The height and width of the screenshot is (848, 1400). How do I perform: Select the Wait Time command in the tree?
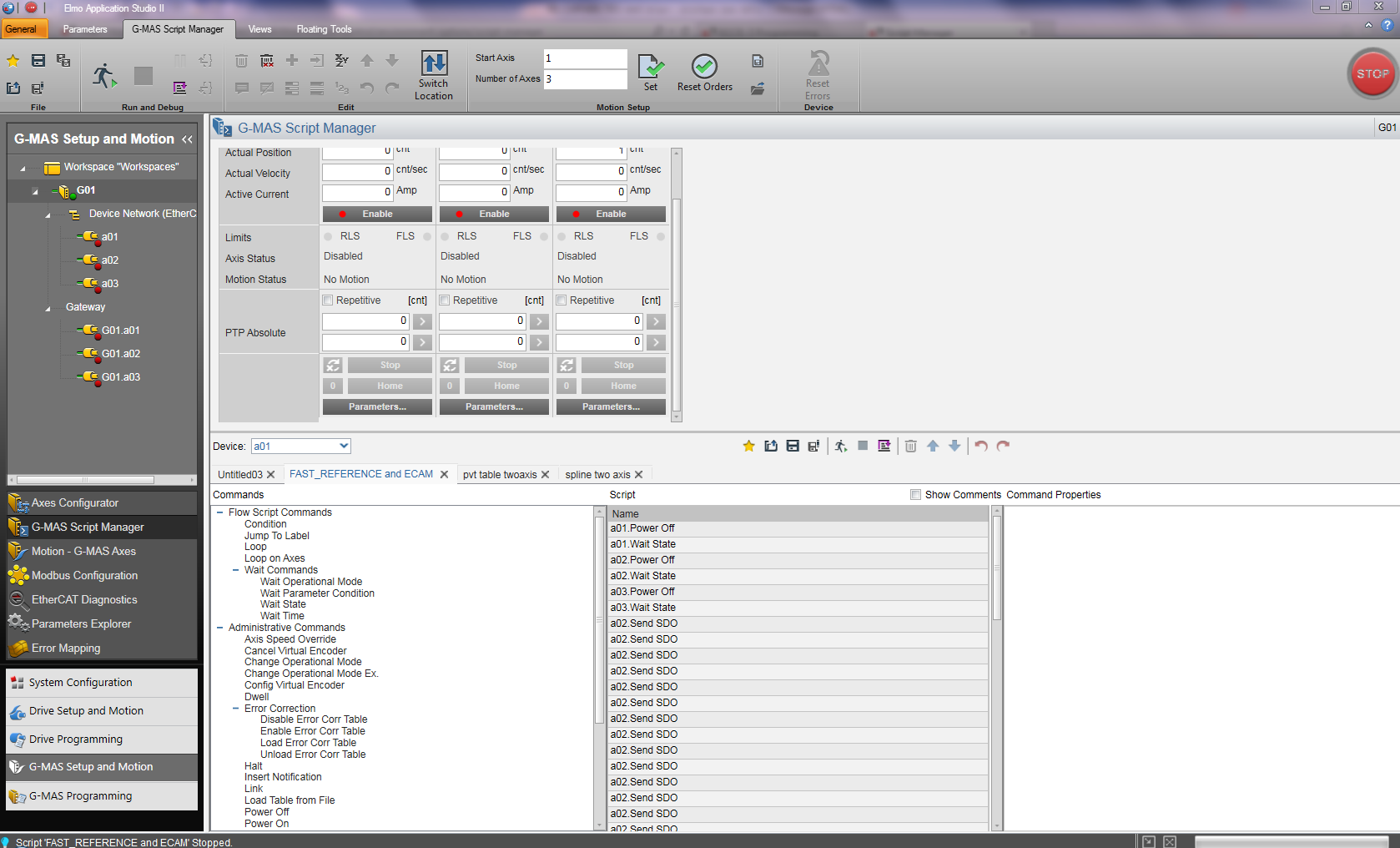[x=282, y=616]
